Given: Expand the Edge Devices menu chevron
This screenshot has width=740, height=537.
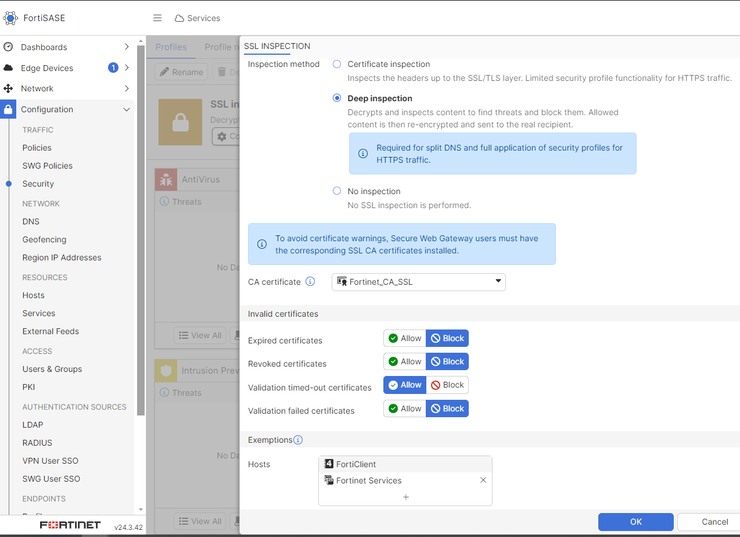Looking at the screenshot, I should (x=126, y=67).
